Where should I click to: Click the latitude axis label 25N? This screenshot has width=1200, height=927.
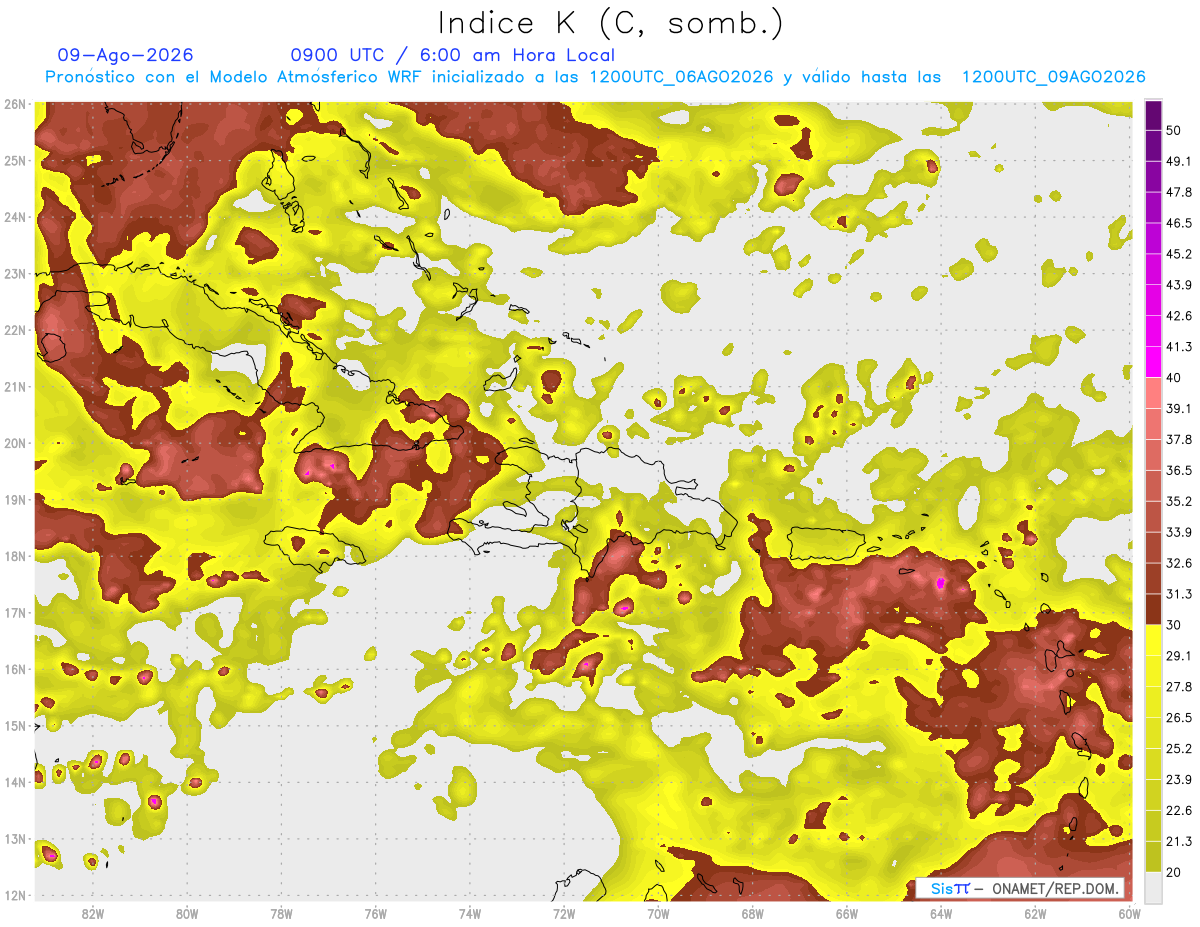[x=15, y=161]
